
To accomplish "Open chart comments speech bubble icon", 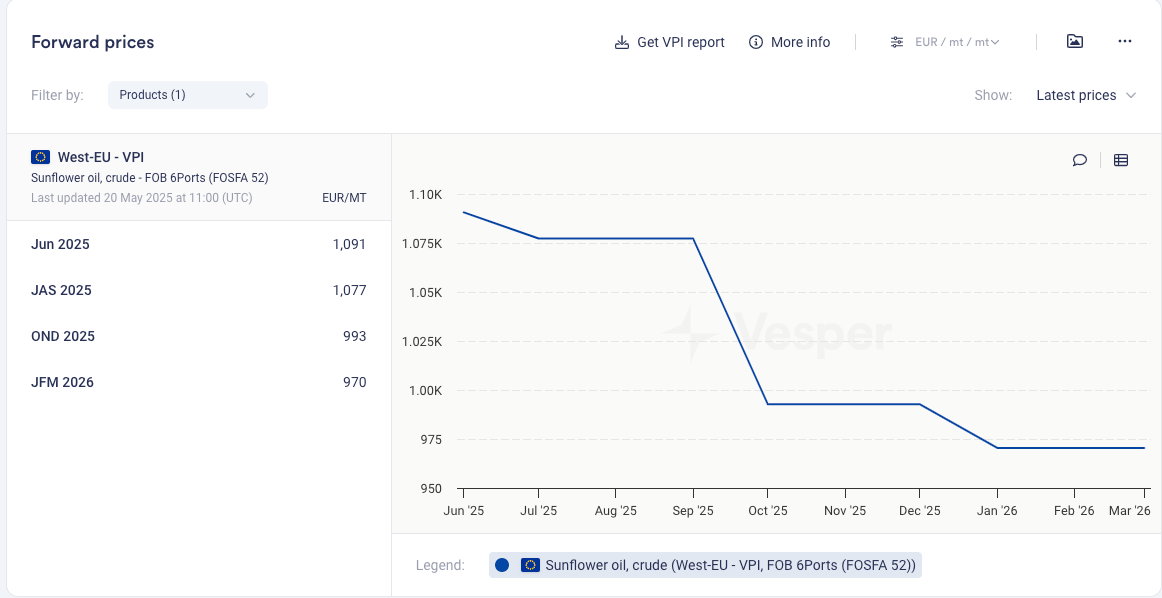I will pyautogui.click(x=1080, y=160).
